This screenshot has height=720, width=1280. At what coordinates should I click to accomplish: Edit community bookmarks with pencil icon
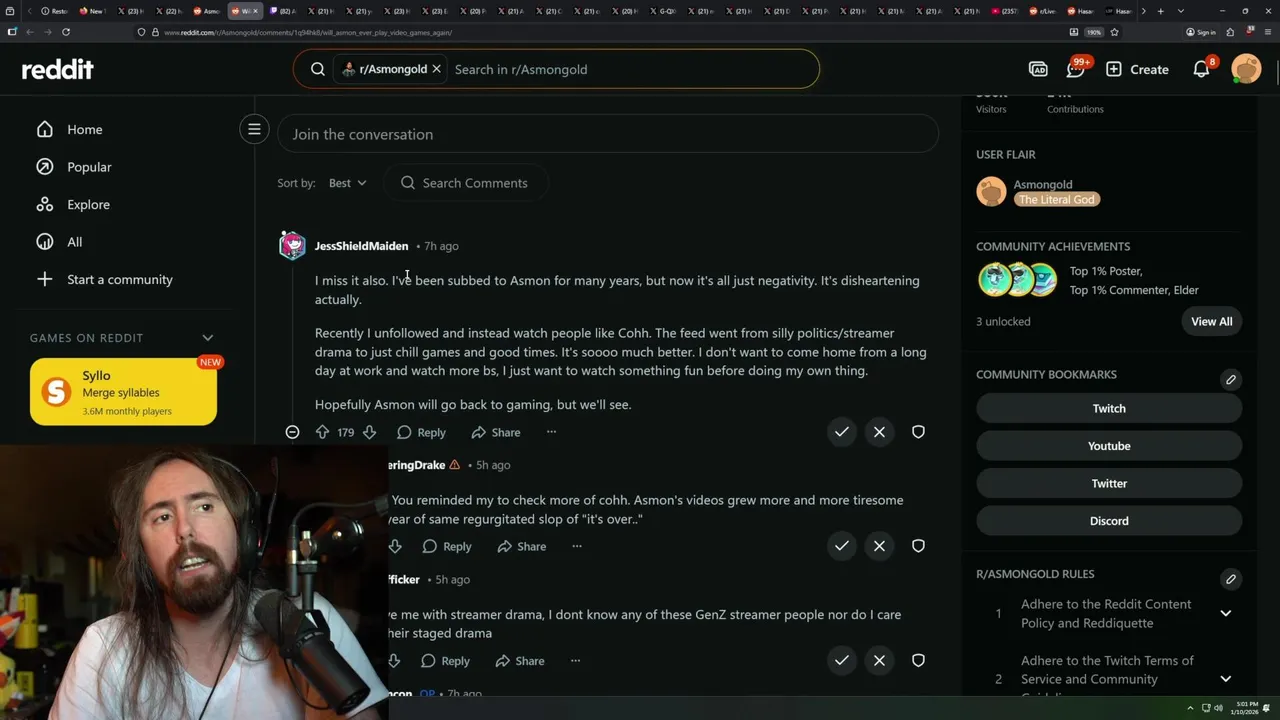(1231, 379)
